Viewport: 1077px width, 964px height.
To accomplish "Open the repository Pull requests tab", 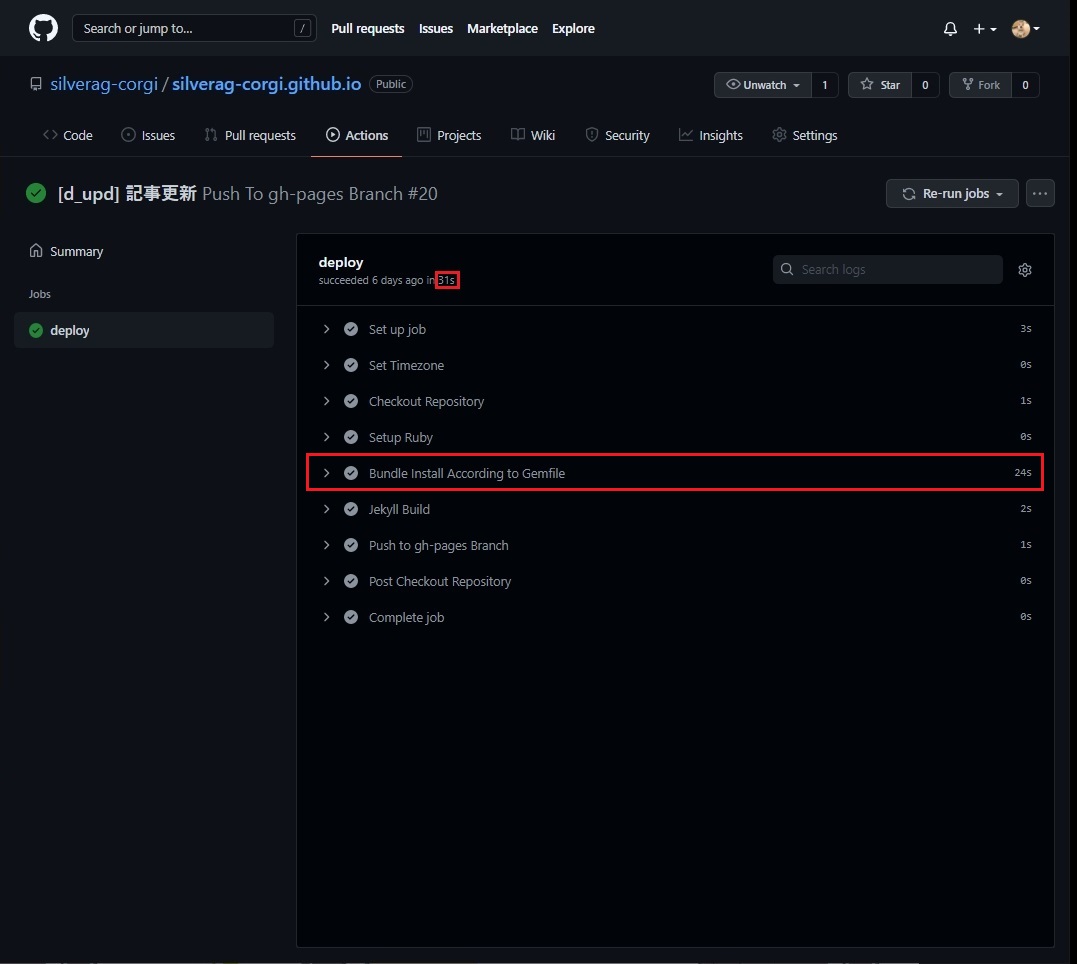I will coord(250,135).
